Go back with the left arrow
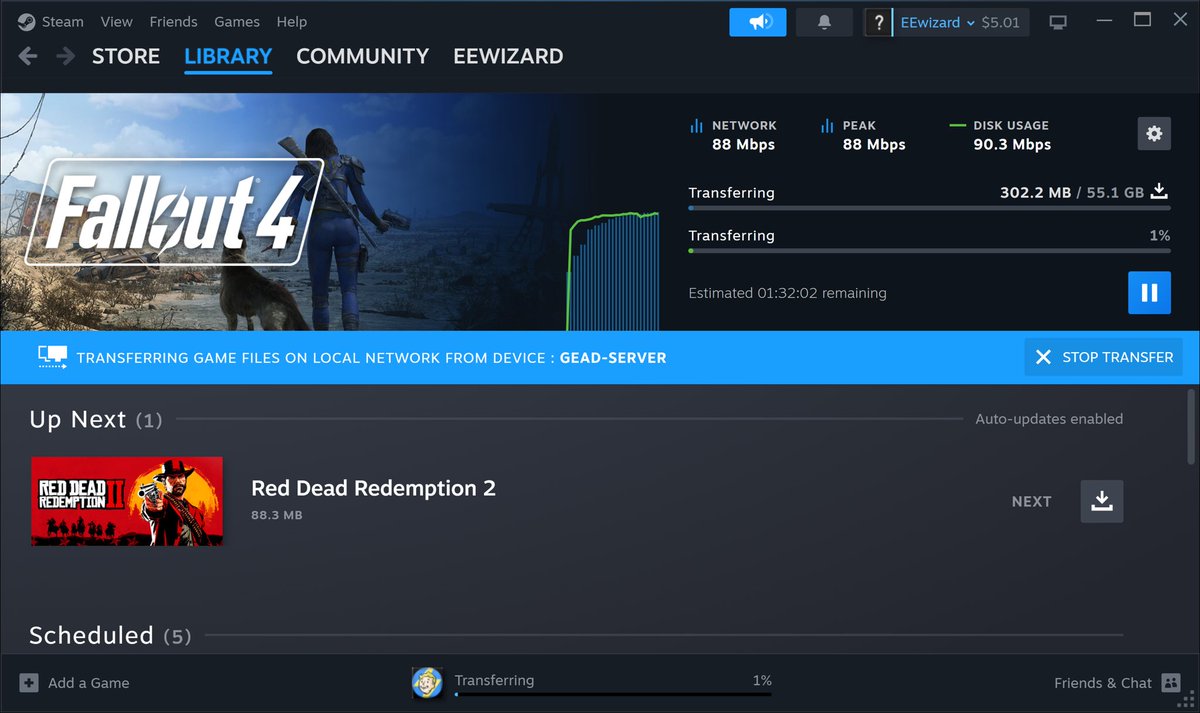The image size is (1200, 713). pos(28,56)
